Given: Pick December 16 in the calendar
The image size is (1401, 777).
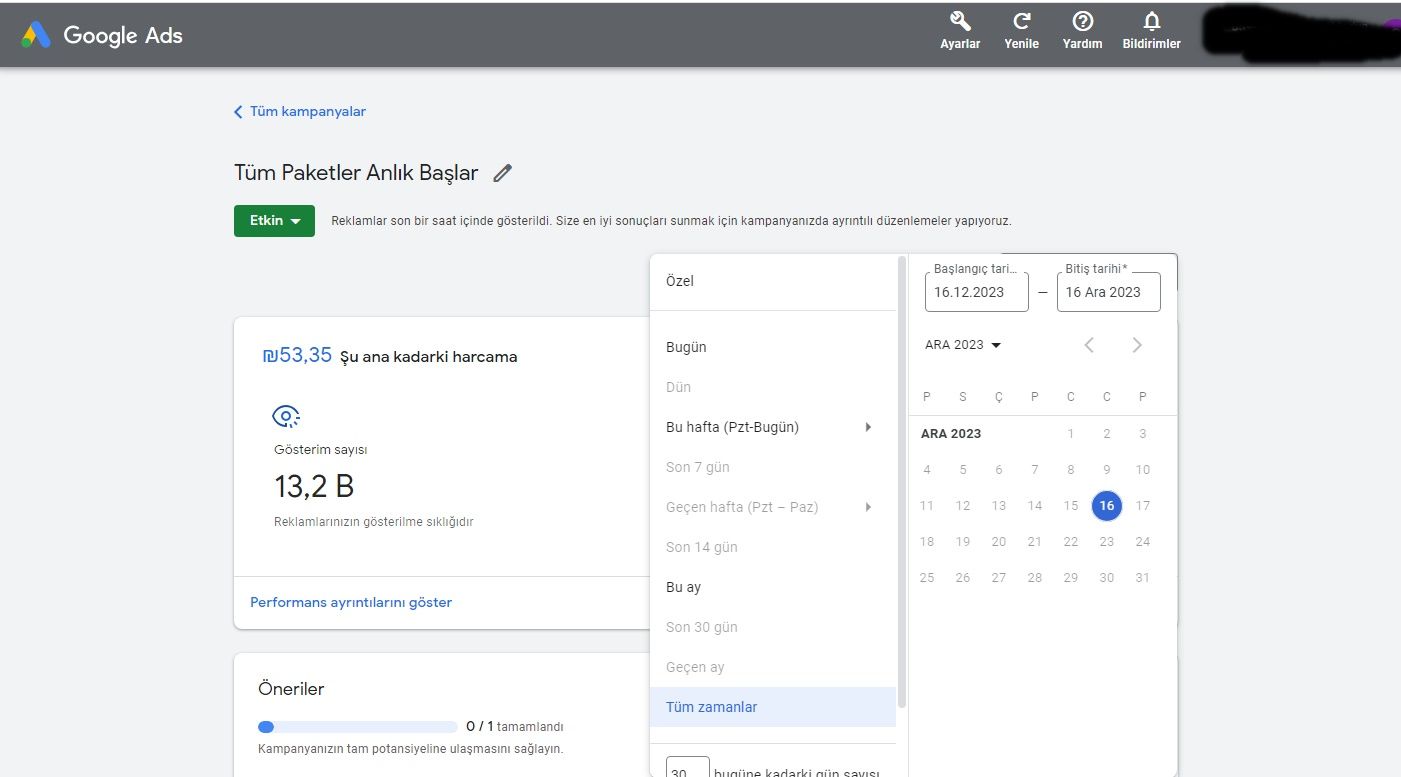Looking at the screenshot, I should pos(1106,506).
